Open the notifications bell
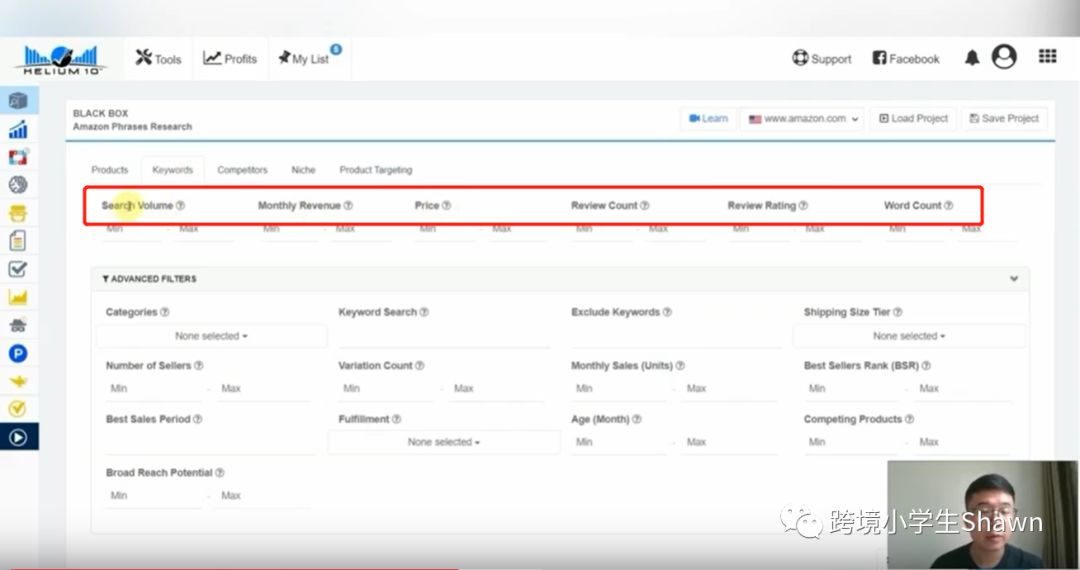 click(971, 58)
